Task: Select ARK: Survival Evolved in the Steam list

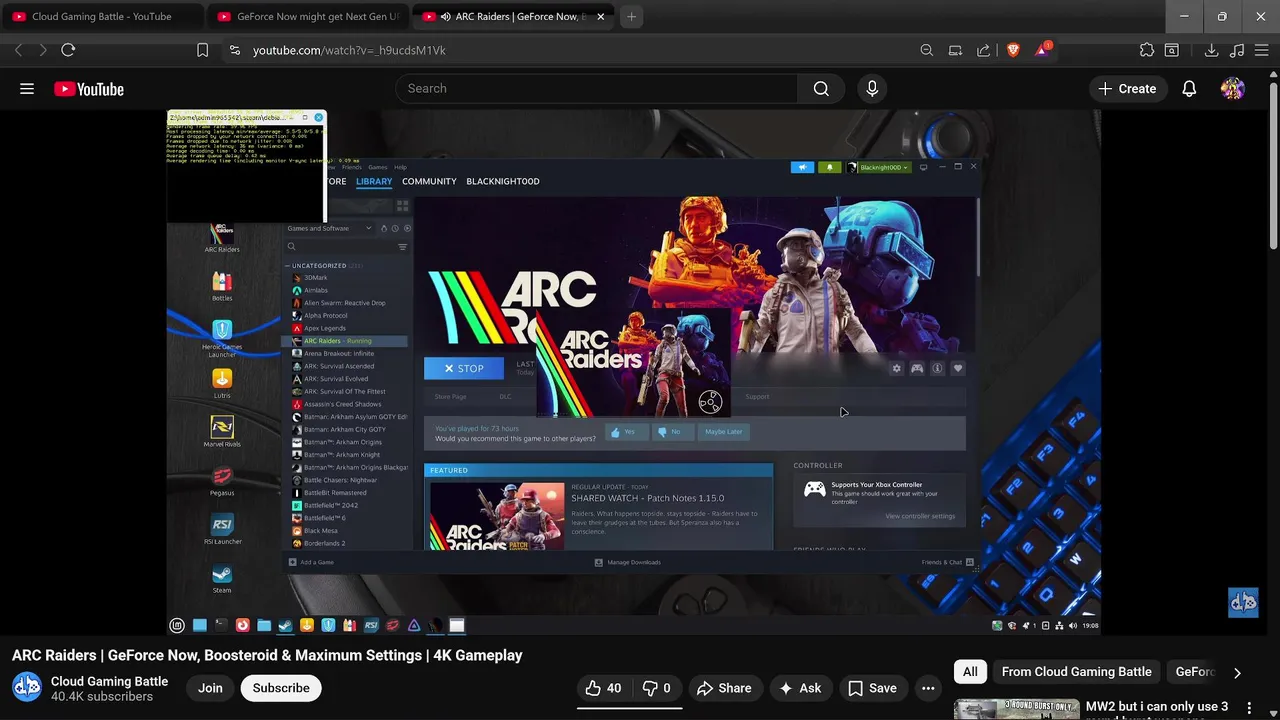Action: point(336,379)
